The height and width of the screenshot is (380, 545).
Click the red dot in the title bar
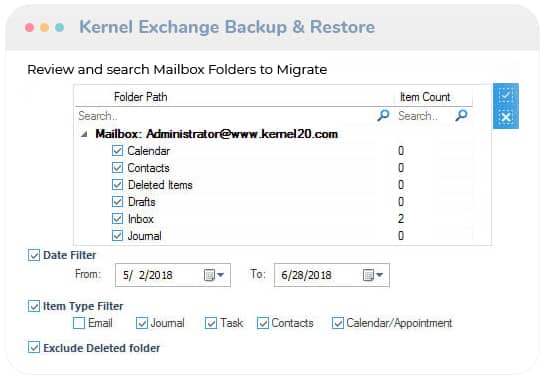pyautogui.click(x=30, y=27)
